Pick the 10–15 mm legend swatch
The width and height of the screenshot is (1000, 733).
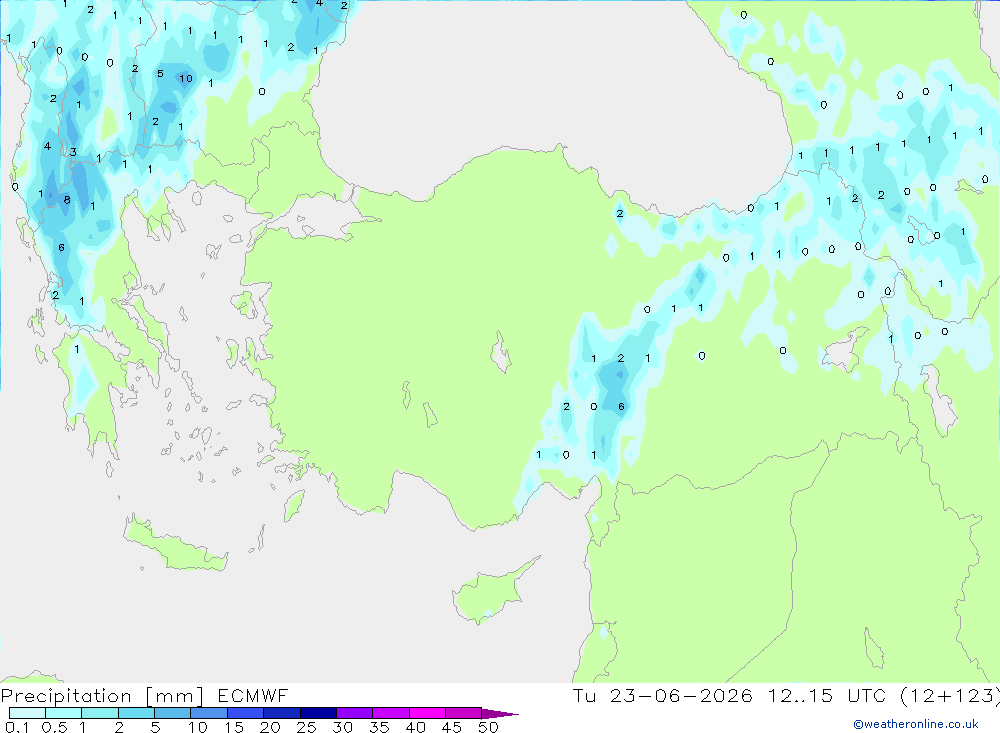[x=209, y=713]
